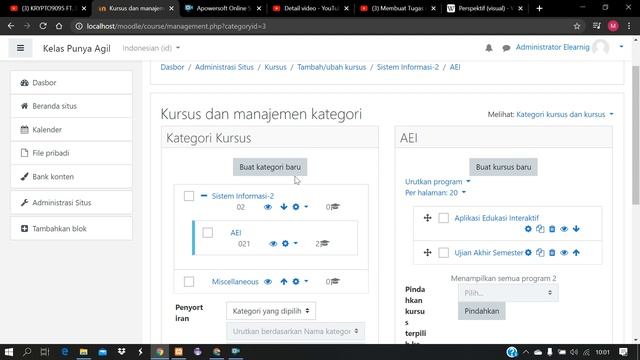Screen dimensions: 640x360
Task: Open the Pilih... move destination select
Action: pos(508,293)
